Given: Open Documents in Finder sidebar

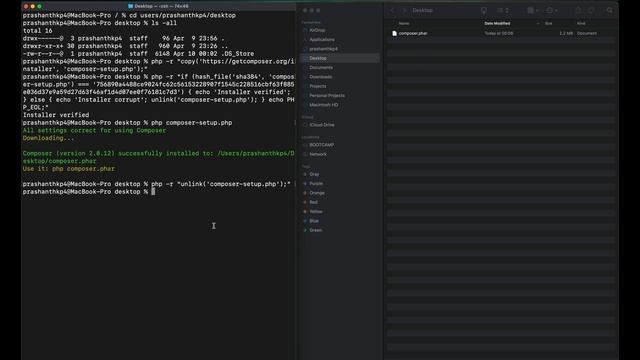Looking at the screenshot, I should (321, 68).
